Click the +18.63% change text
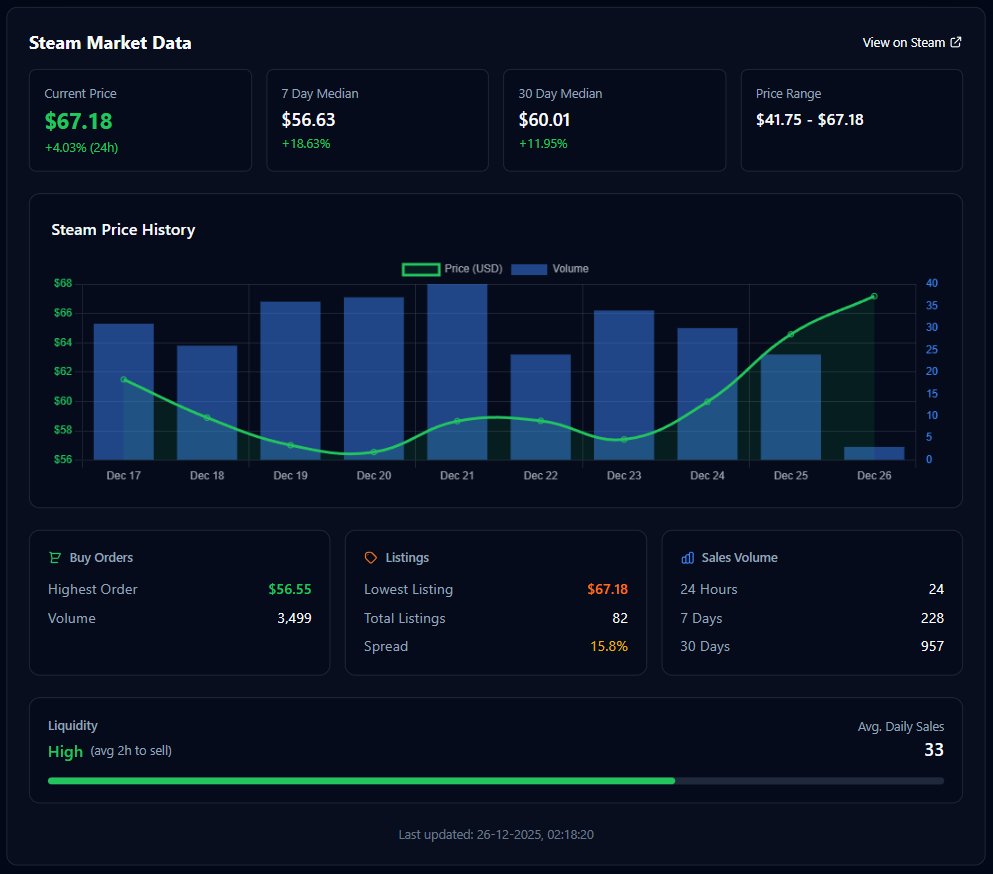Screen dimensions: 993x874 tap(306, 144)
